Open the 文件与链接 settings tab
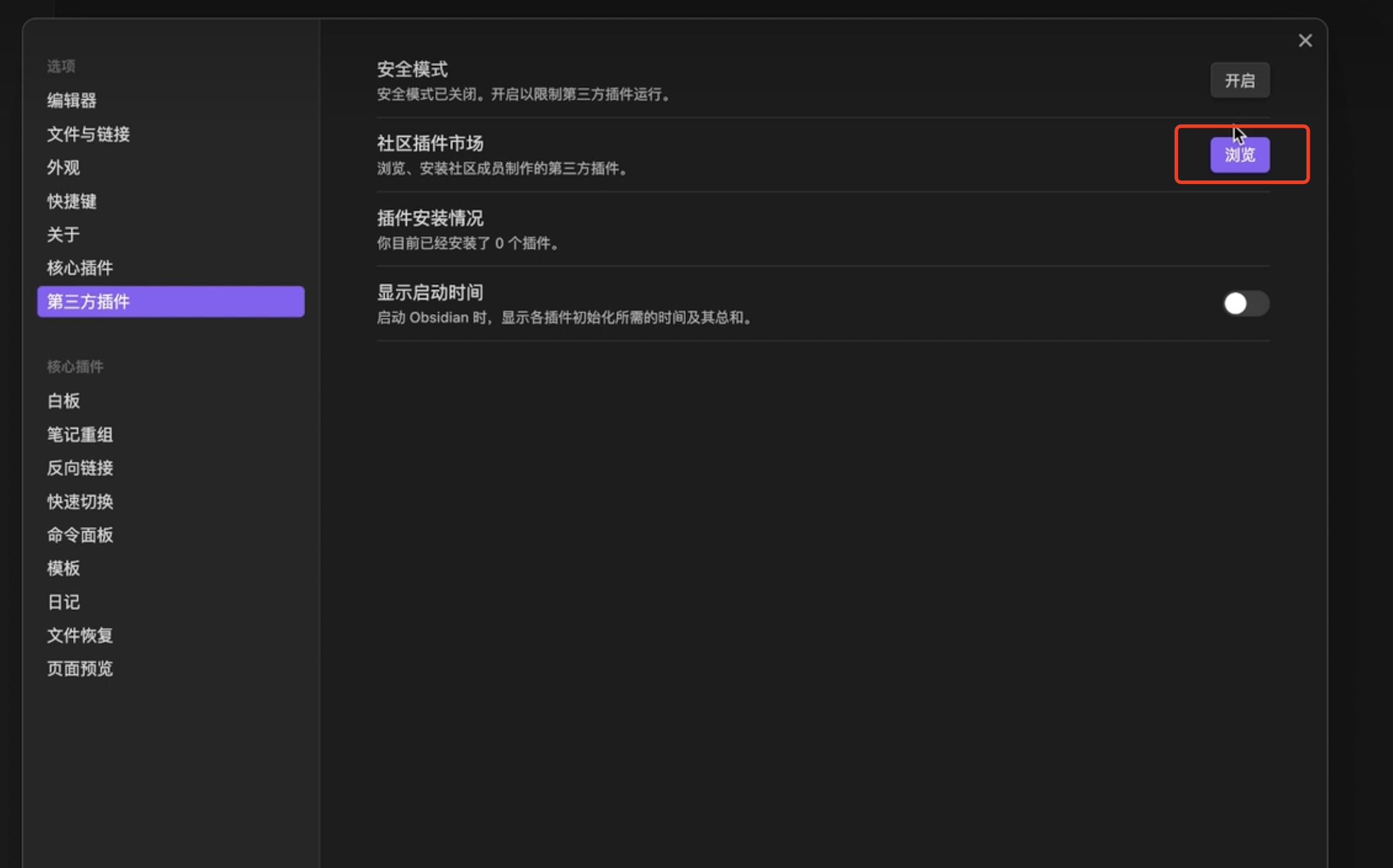Screen dimensions: 1393x868 pyautogui.click(x=88, y=134)
